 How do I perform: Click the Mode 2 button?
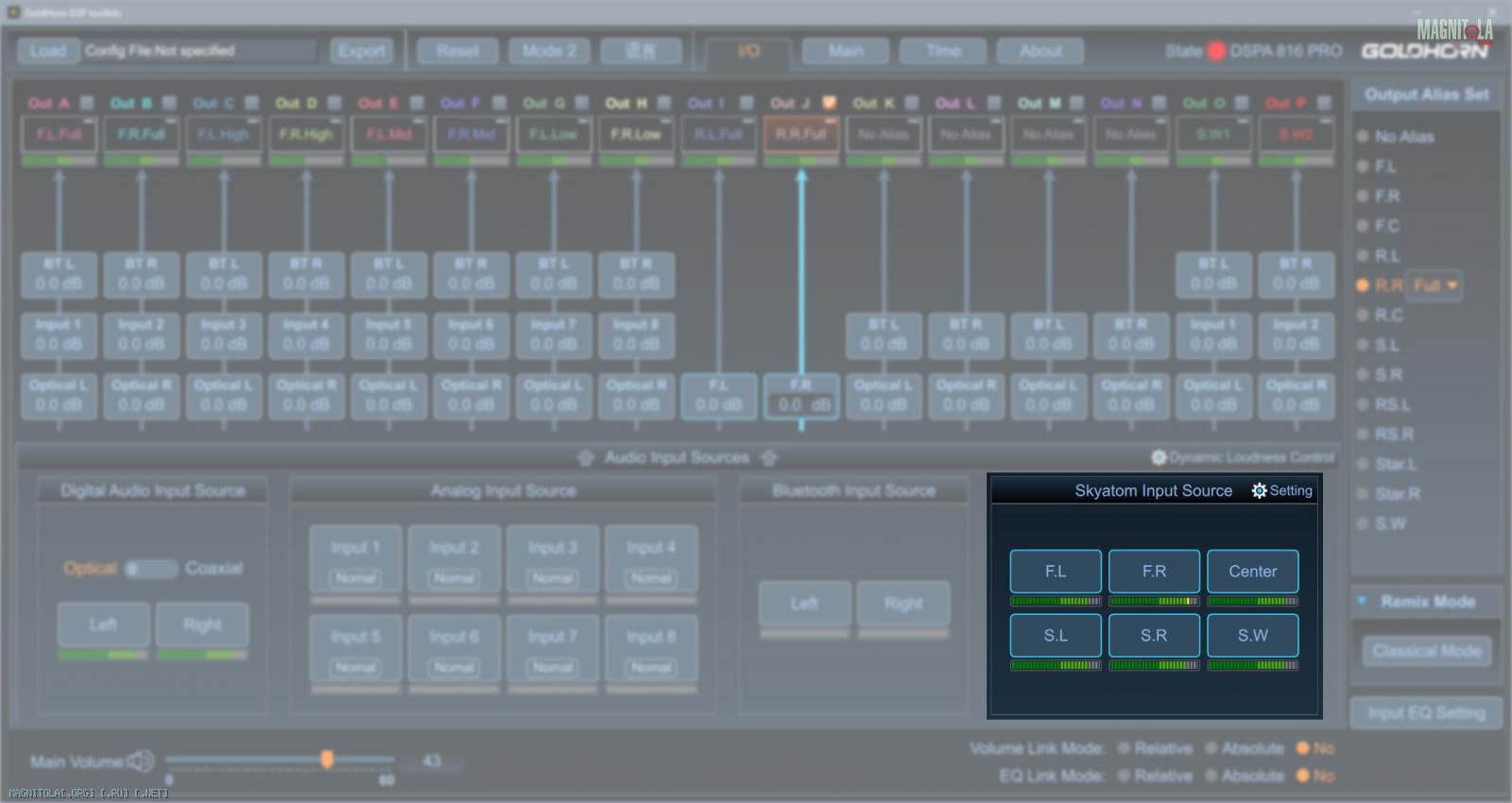click(x=549, y=51)
